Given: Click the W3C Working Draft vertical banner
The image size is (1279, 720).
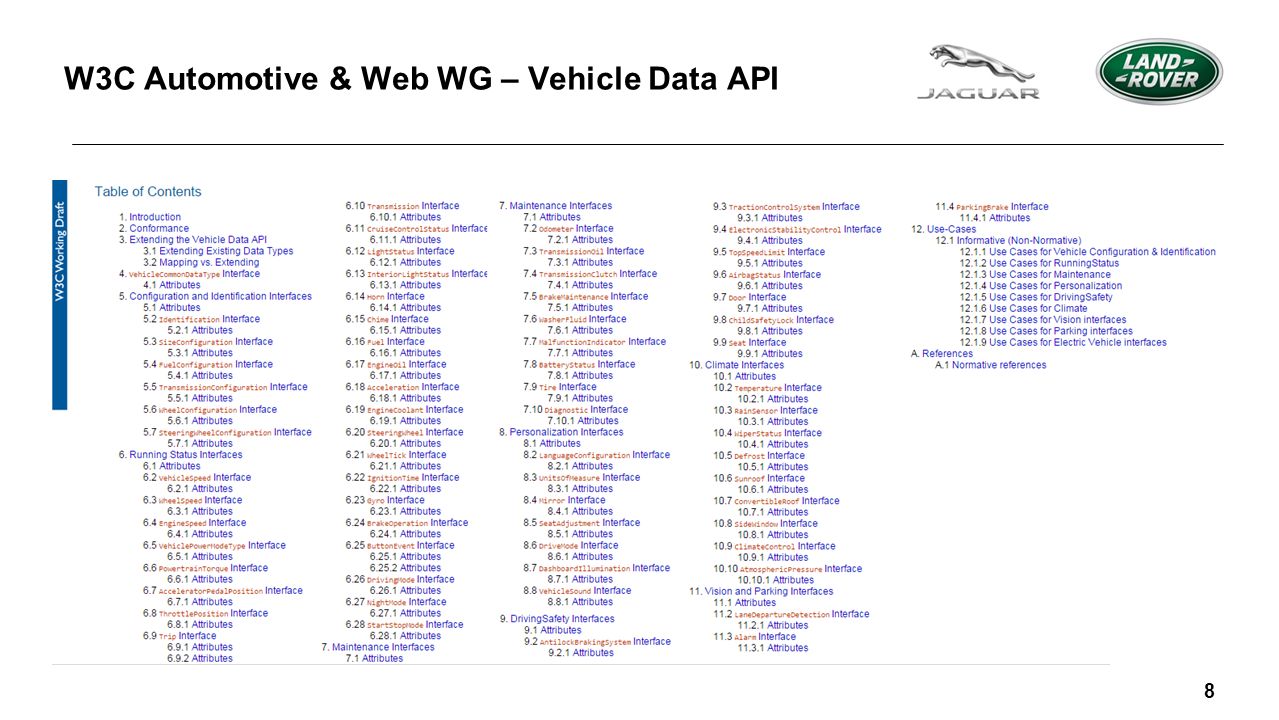Looking at the screenshot, I should coord(59,294).
